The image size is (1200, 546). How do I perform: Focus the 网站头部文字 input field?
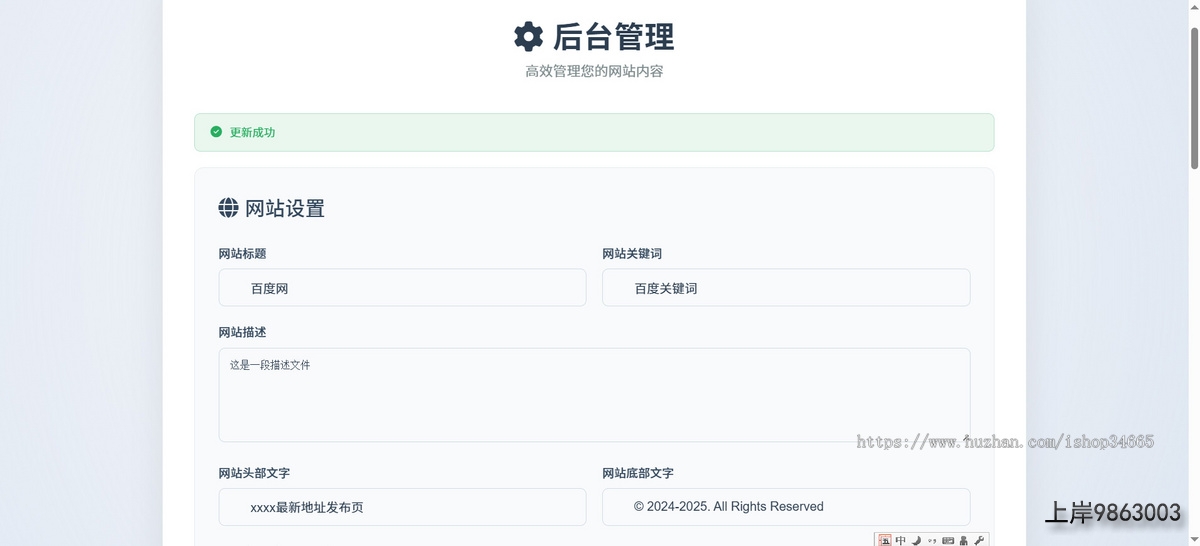click(x=402, y=507)
